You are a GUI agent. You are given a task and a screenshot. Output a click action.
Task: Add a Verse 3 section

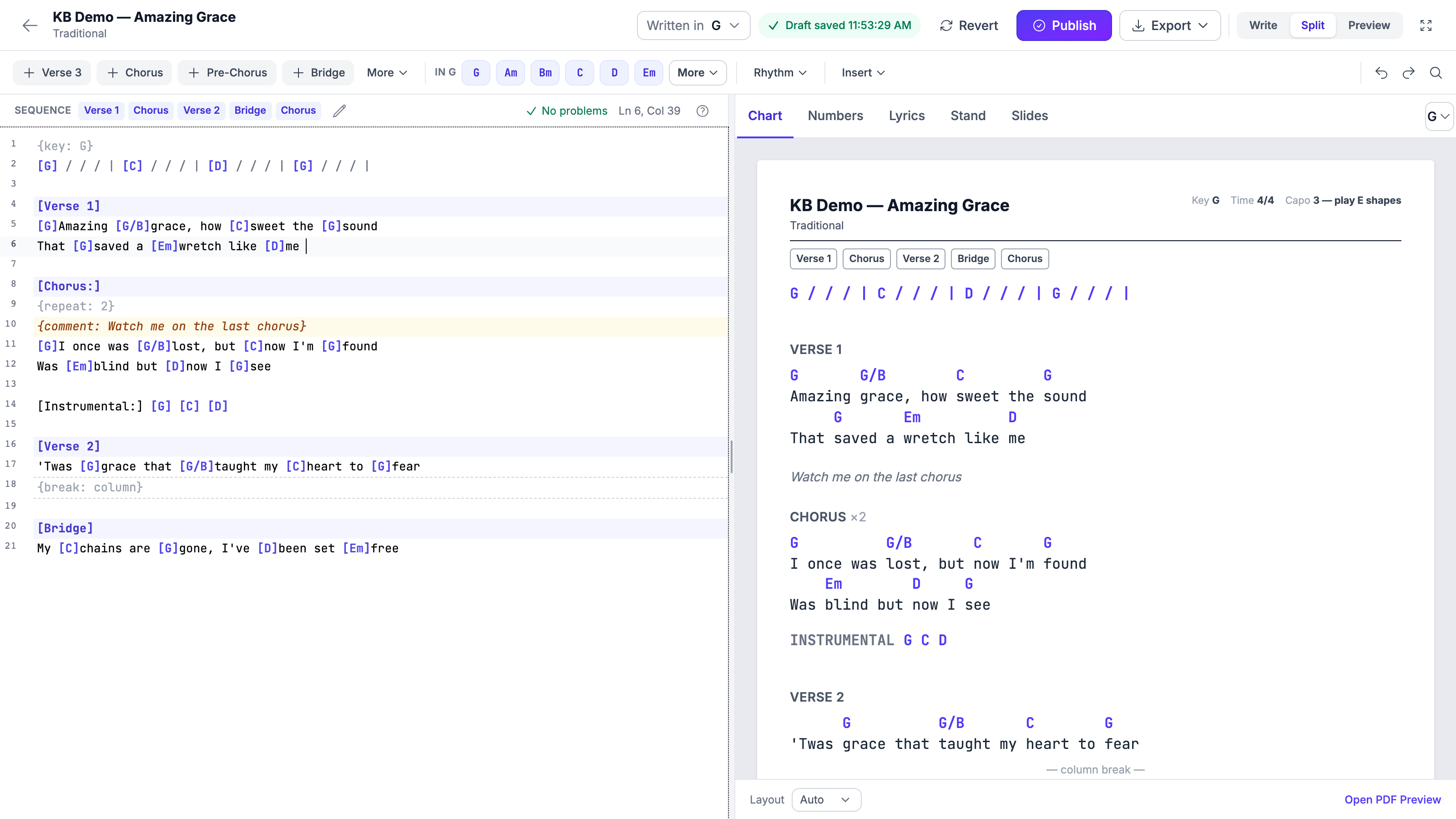coord(52,73)
